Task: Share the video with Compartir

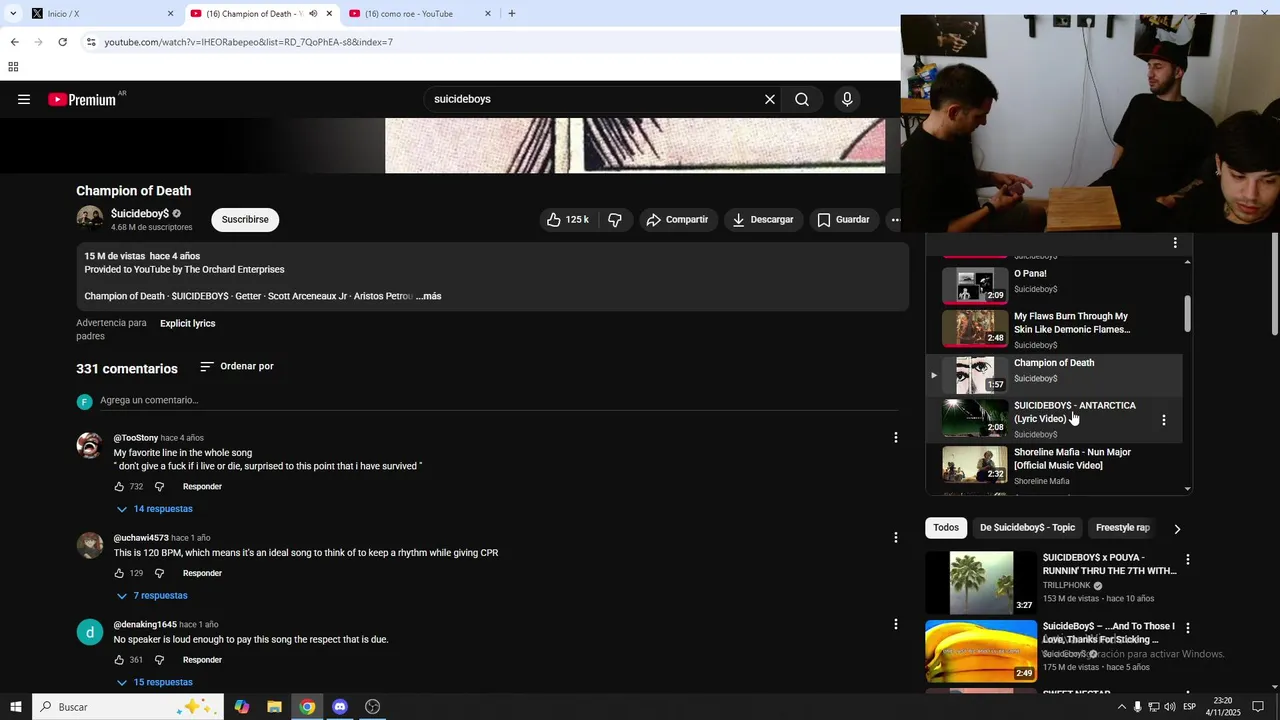Action: pyautogui.click(x=677, y=220)
